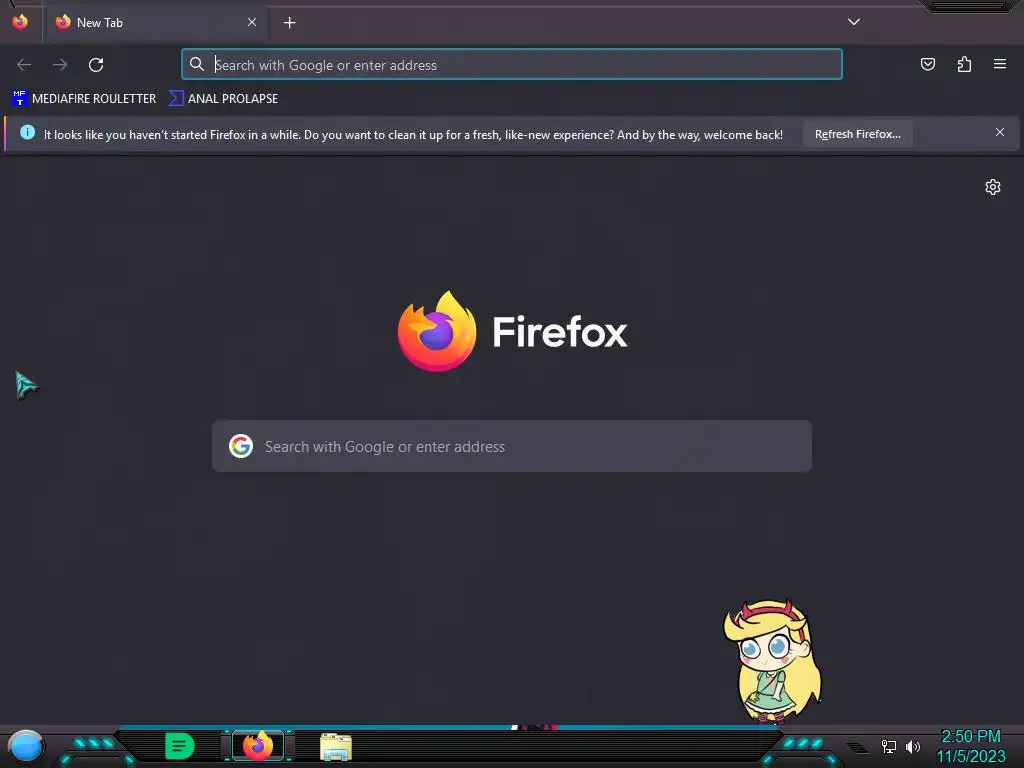Click Google logo in search box
Viewport: 1024px width, 768px height.
241,446
